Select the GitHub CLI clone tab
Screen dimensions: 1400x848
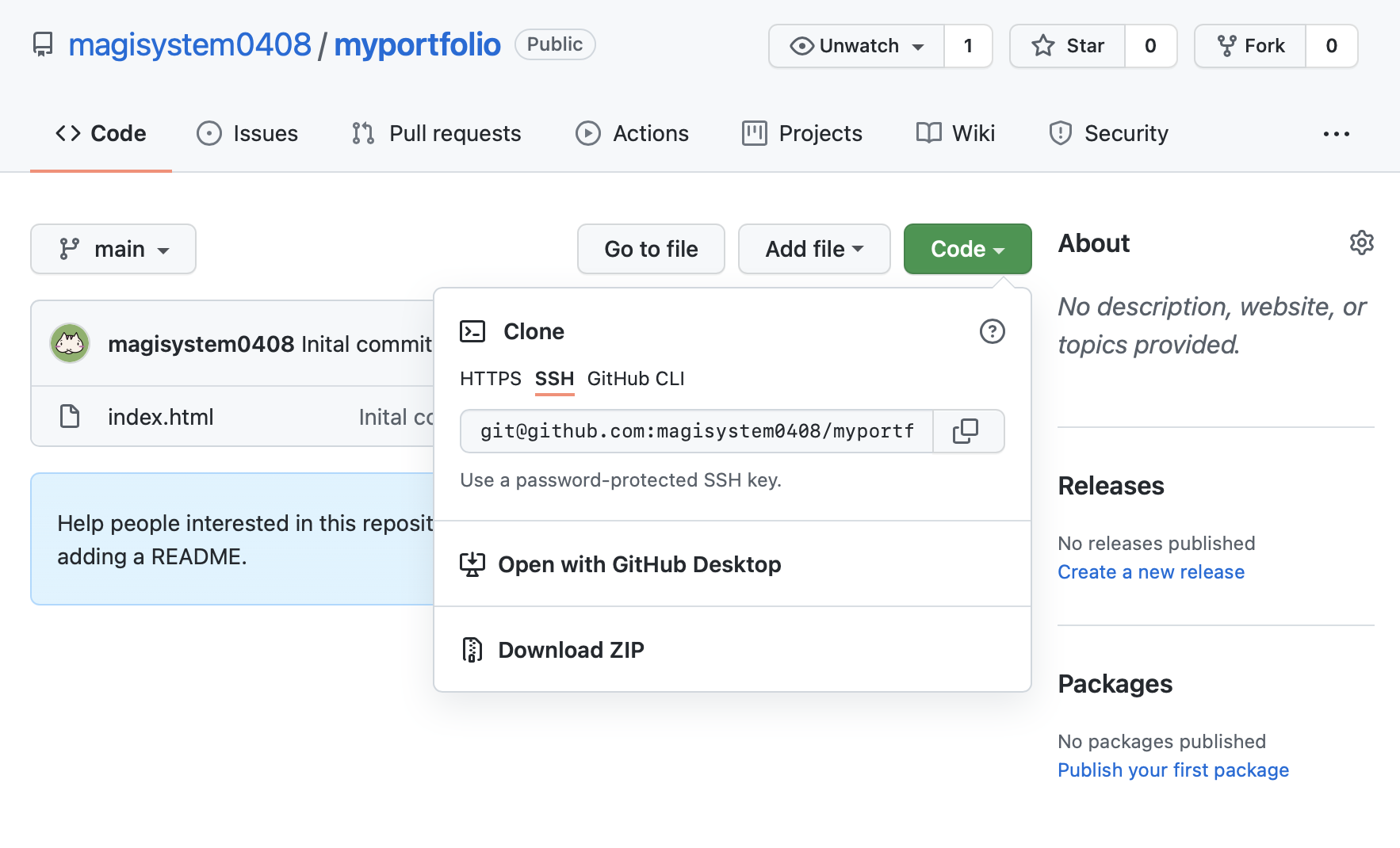(636, 379)
